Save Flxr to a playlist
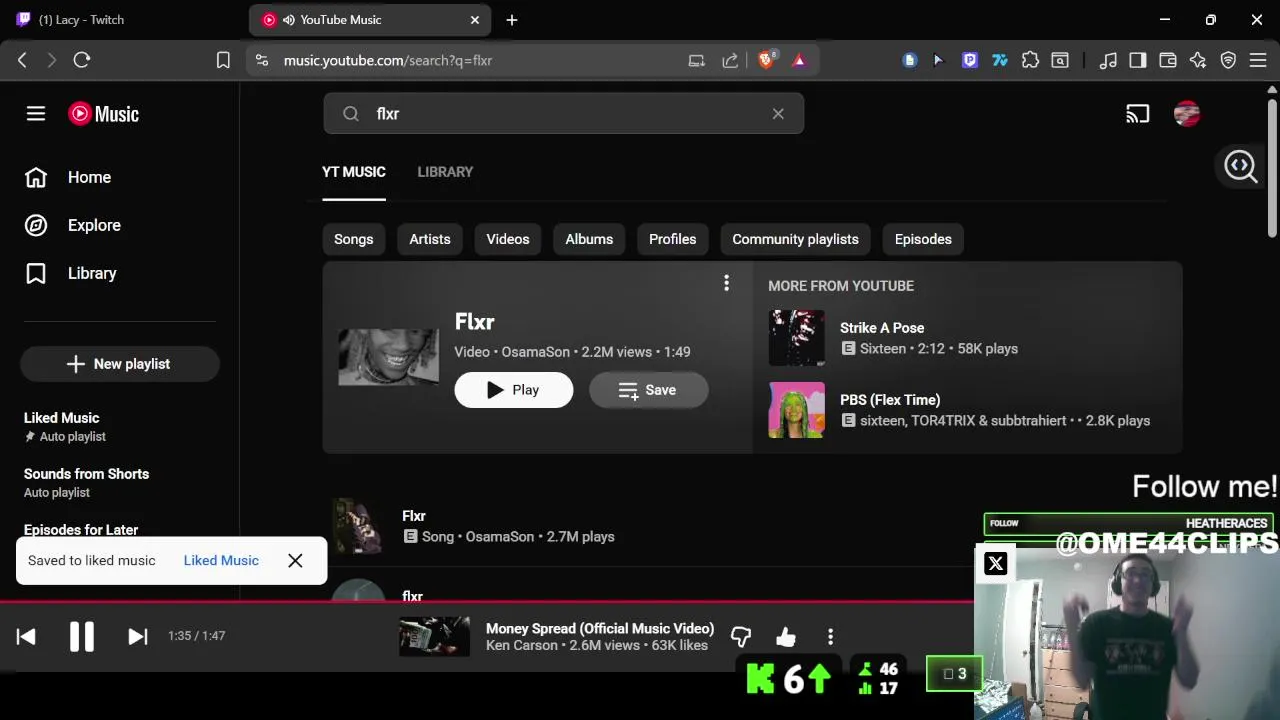Viewport: 1280px width, 720px height. pos(648,390)
